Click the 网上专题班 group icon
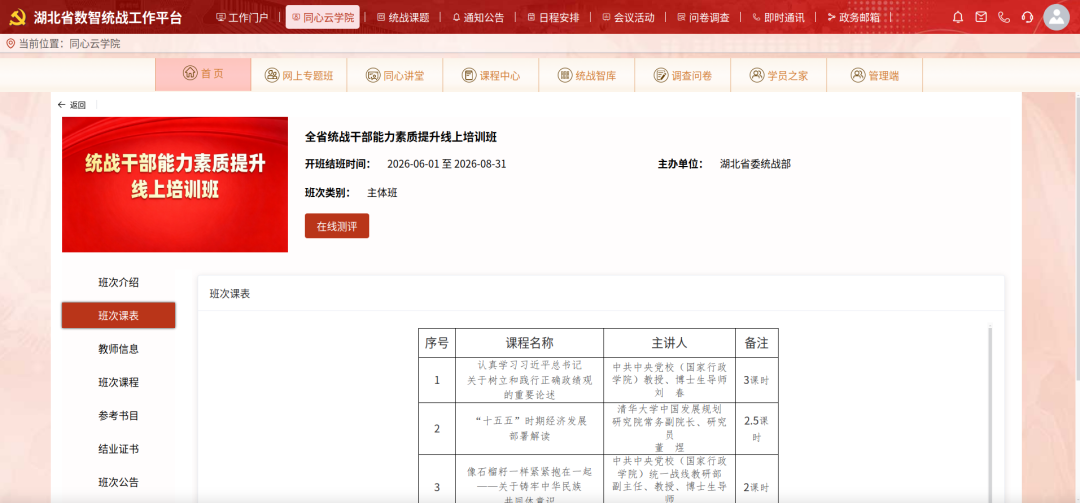The width and height of the screenshot is (1080, 503). [x=272, y=75]
